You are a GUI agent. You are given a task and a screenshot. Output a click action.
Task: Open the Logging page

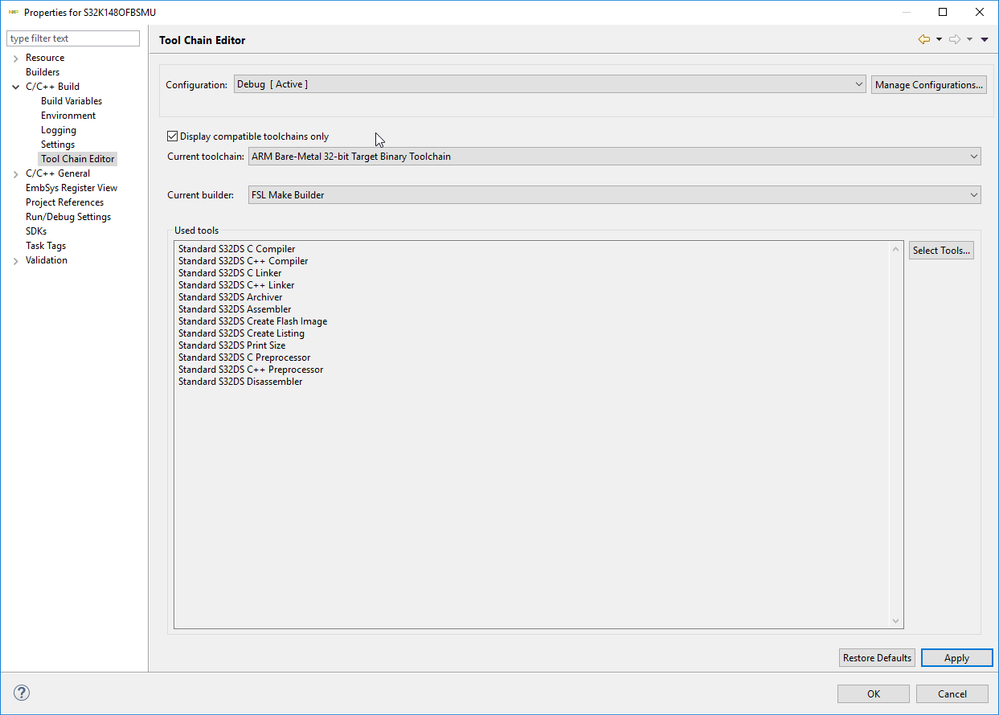pyautogui.click(x=59, y=130)
